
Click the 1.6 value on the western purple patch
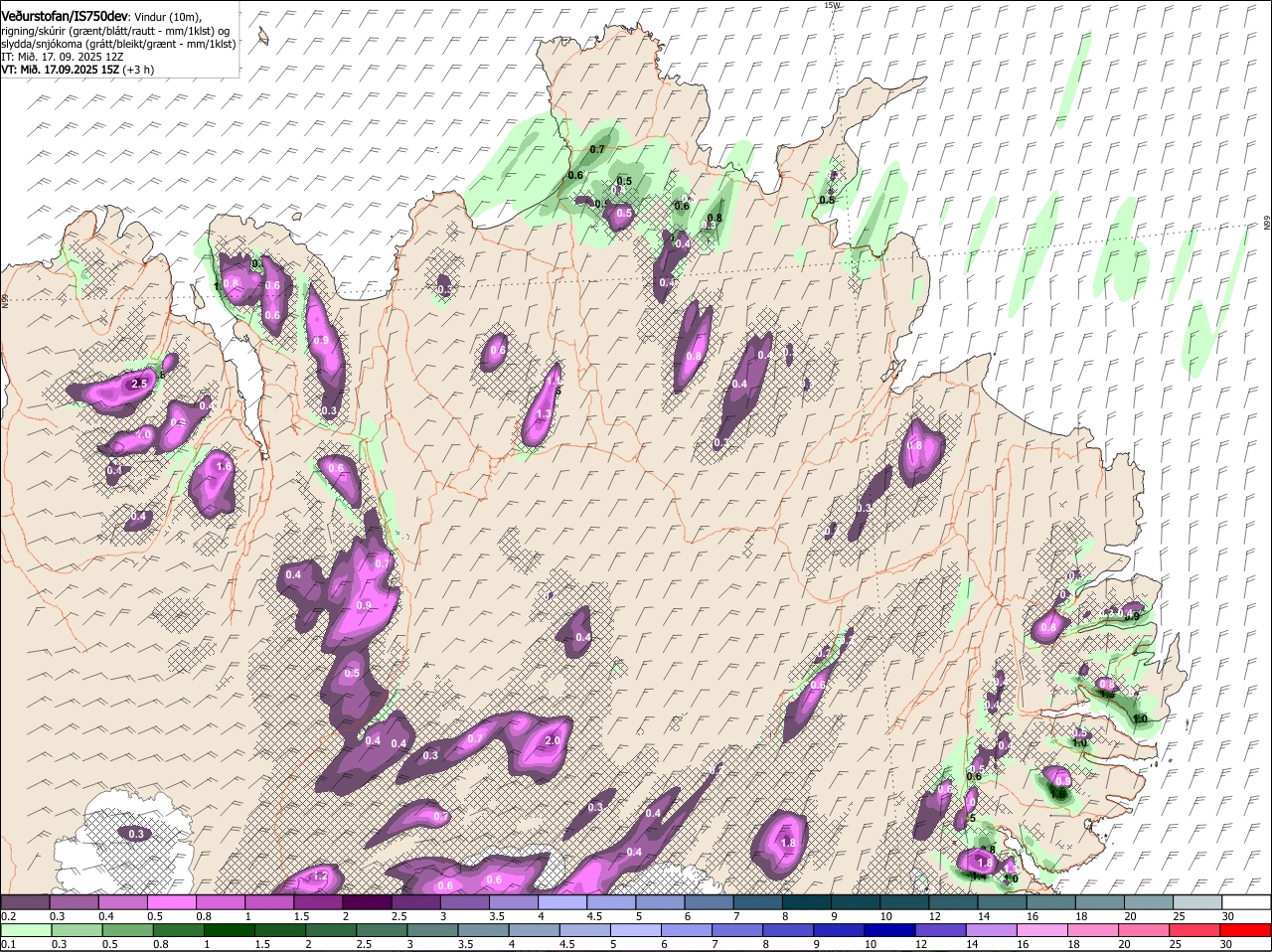[x=224, y=466]
